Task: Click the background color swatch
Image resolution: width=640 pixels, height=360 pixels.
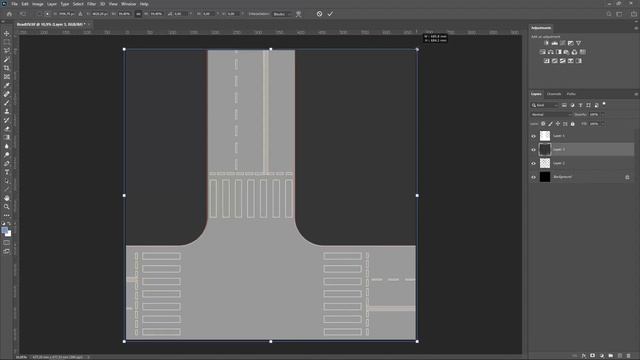Action: [9, 234]
